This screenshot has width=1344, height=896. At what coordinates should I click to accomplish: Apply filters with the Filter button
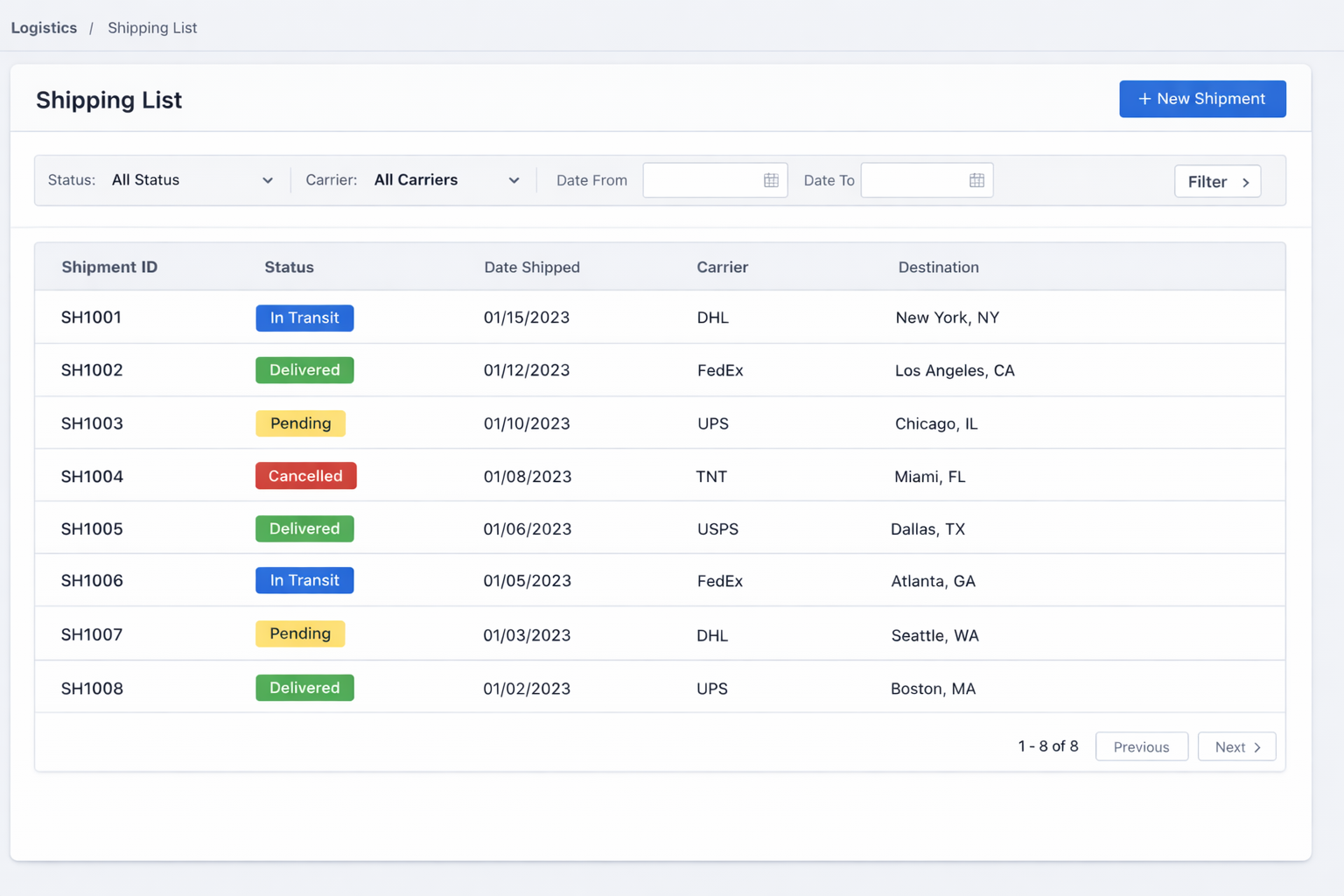pos(1217,181)
